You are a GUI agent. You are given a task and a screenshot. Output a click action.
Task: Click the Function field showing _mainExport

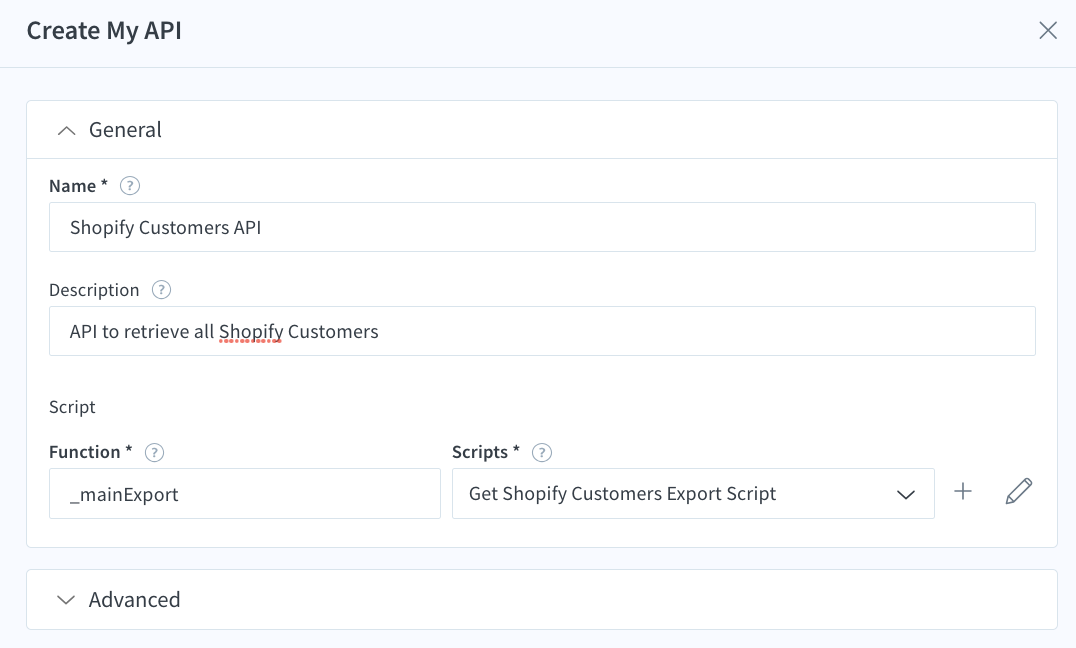point(245,493)
